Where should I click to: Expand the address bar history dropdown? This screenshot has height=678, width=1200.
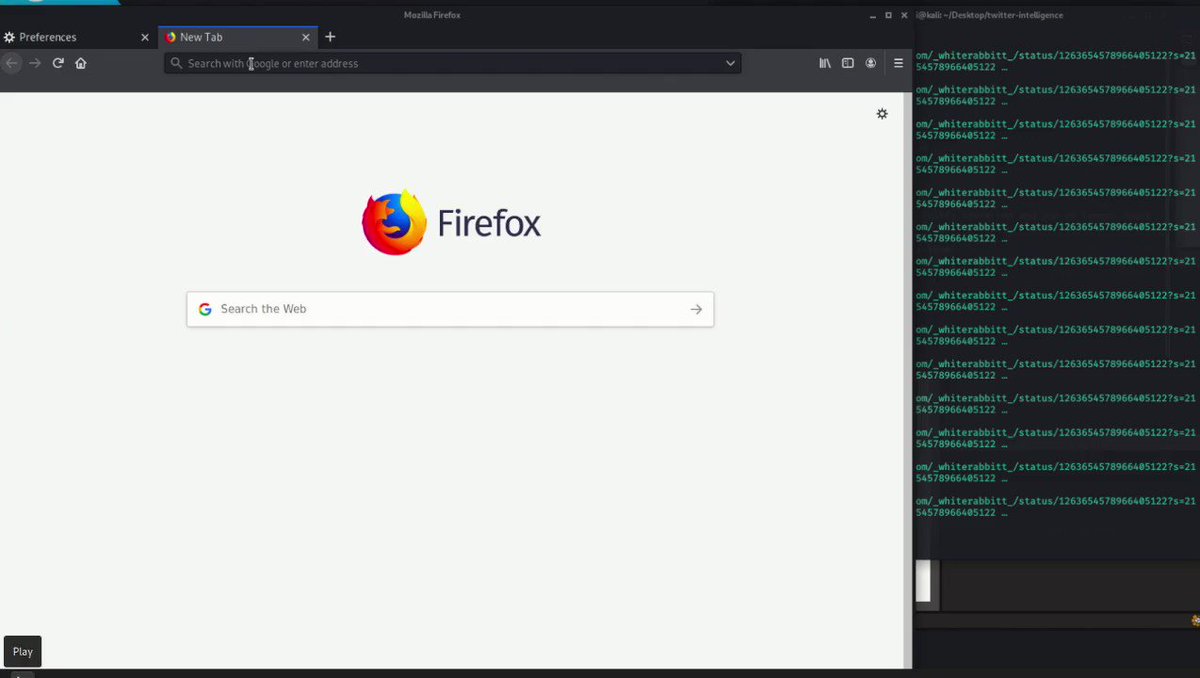[x=730, y=63]
